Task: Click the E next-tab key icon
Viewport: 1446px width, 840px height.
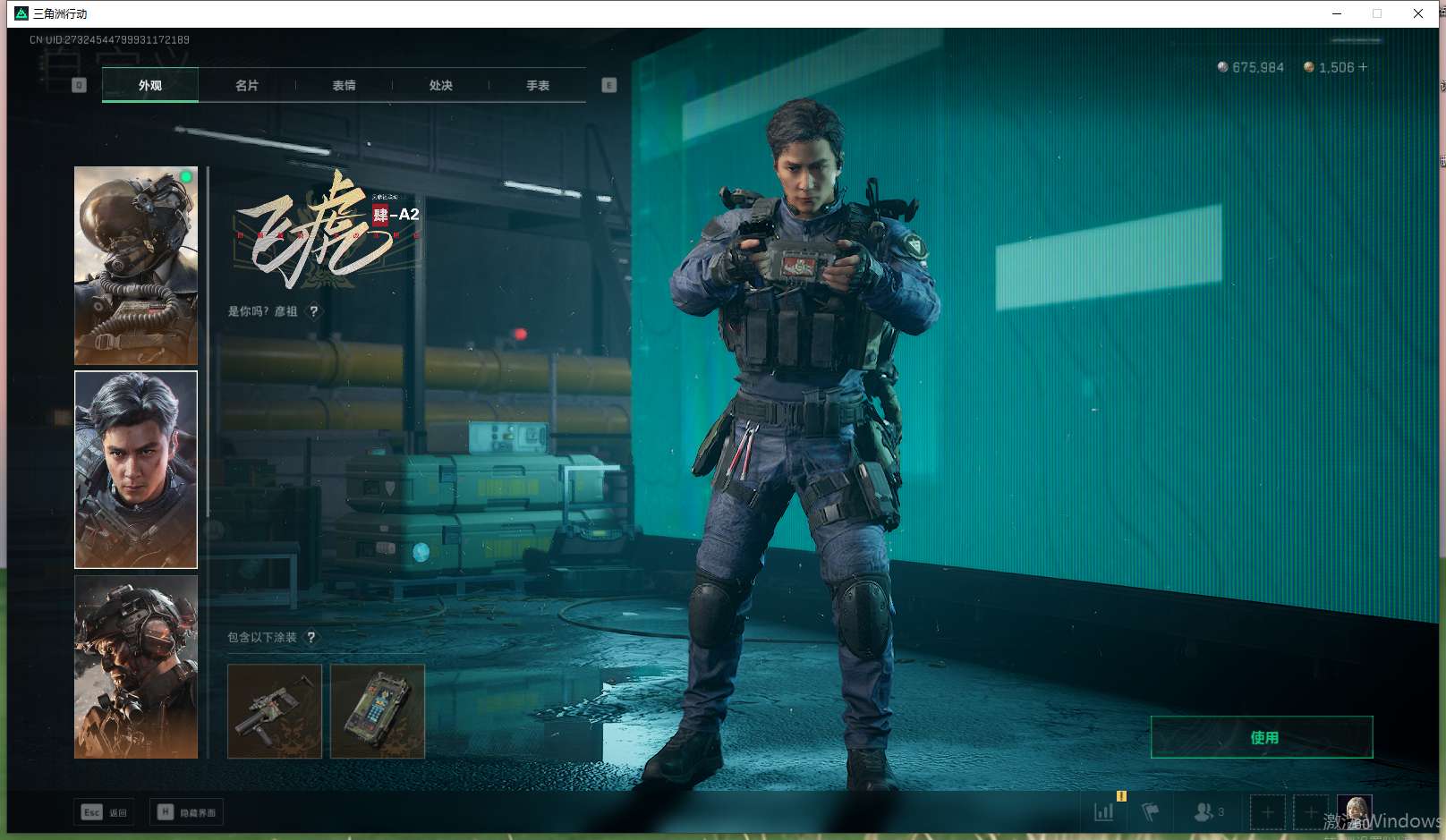Action: [609, 85]
